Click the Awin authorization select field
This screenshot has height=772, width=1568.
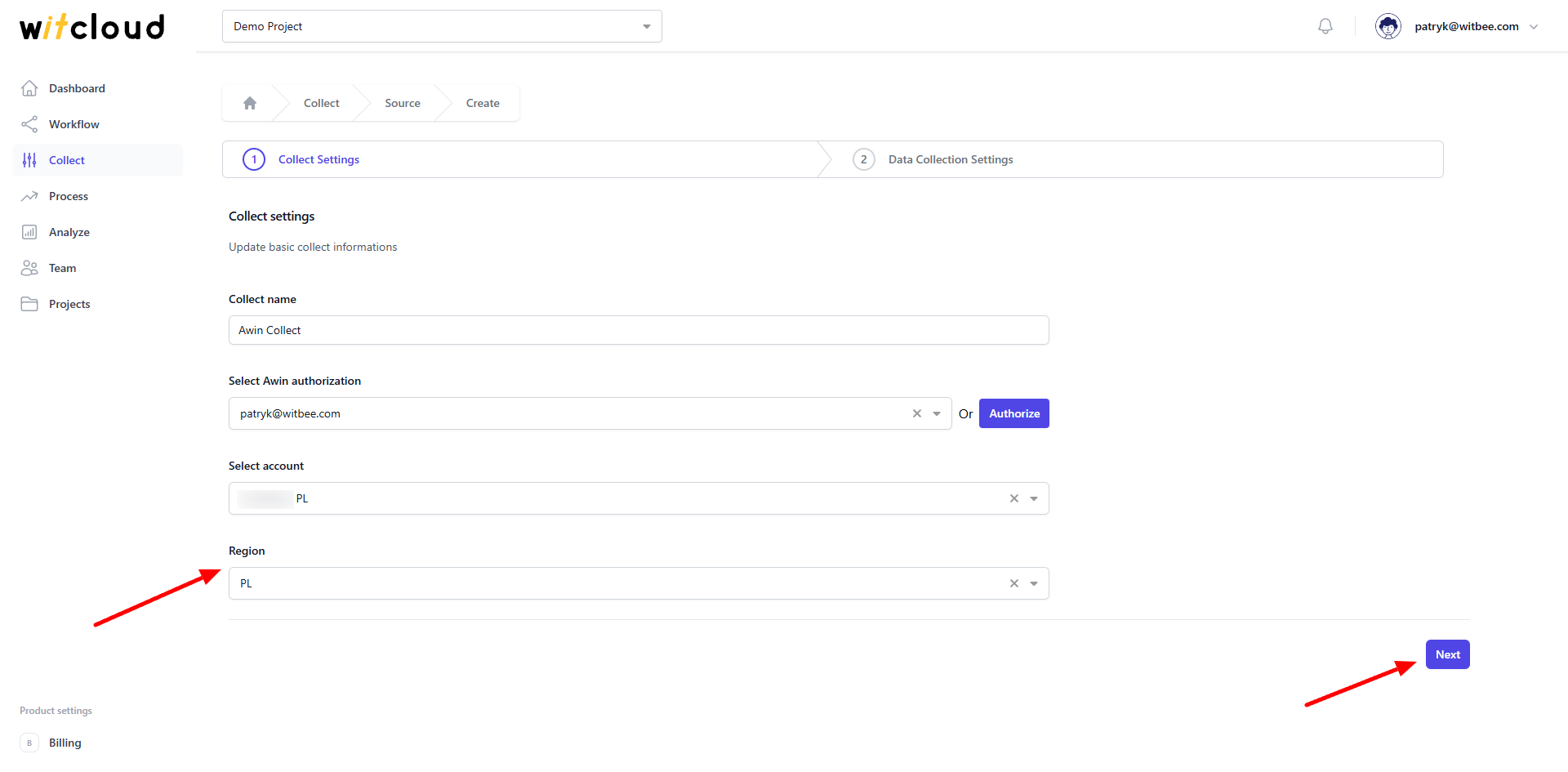590,413
